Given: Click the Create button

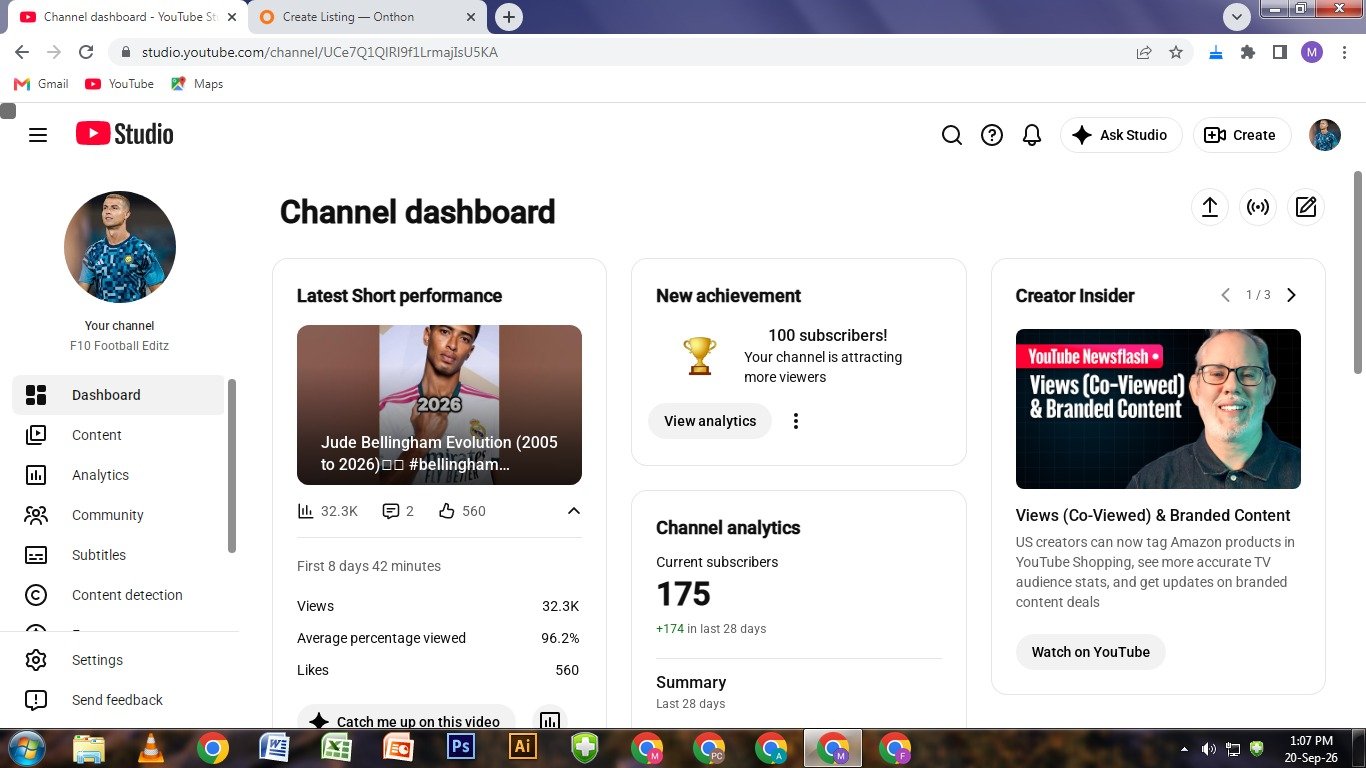Looking at the screenshot, I should 1241,135.
